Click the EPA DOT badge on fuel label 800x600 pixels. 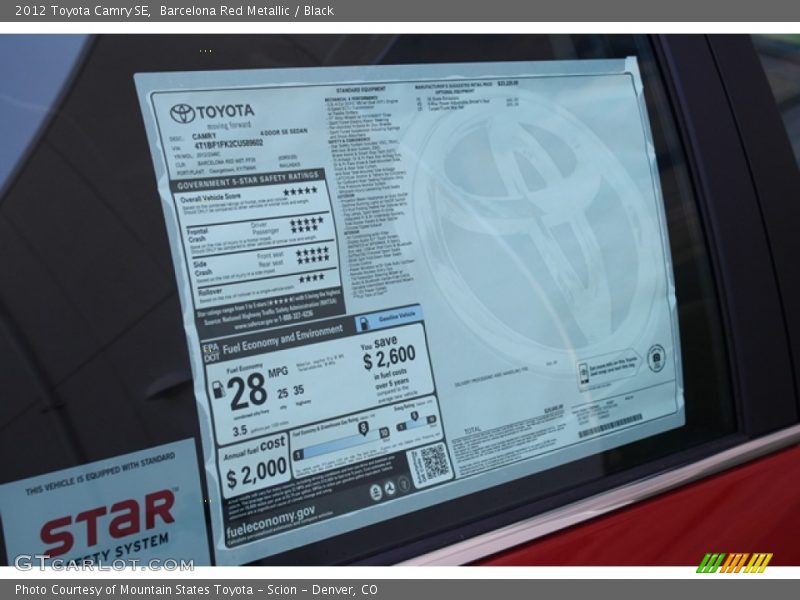tap(210, 352)
